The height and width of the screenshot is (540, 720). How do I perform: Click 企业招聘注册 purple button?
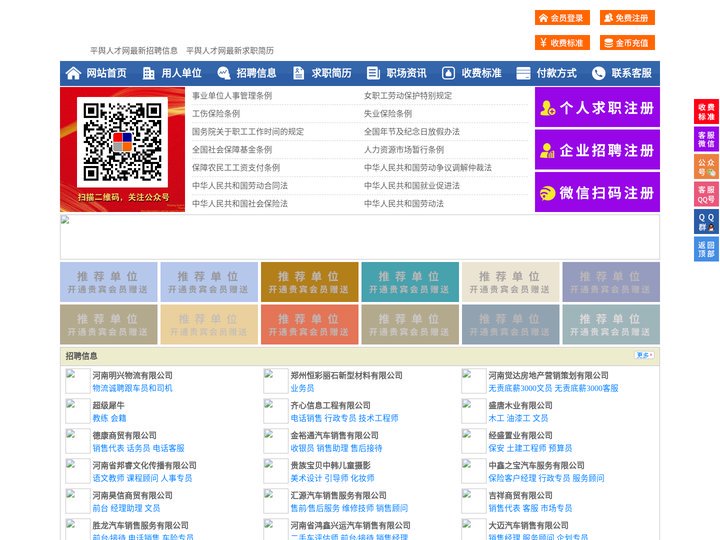(597, 150)
